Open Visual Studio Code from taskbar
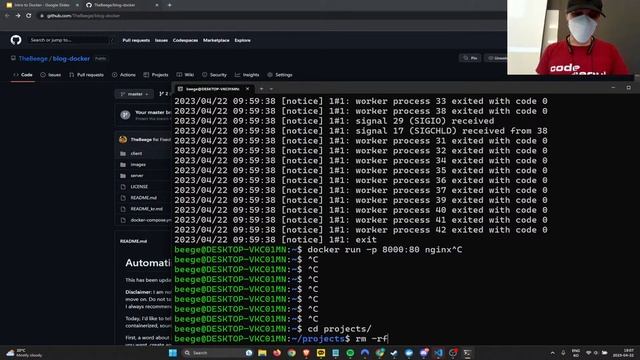The height and width of the screenshot is (360, 640). point(438,353)
